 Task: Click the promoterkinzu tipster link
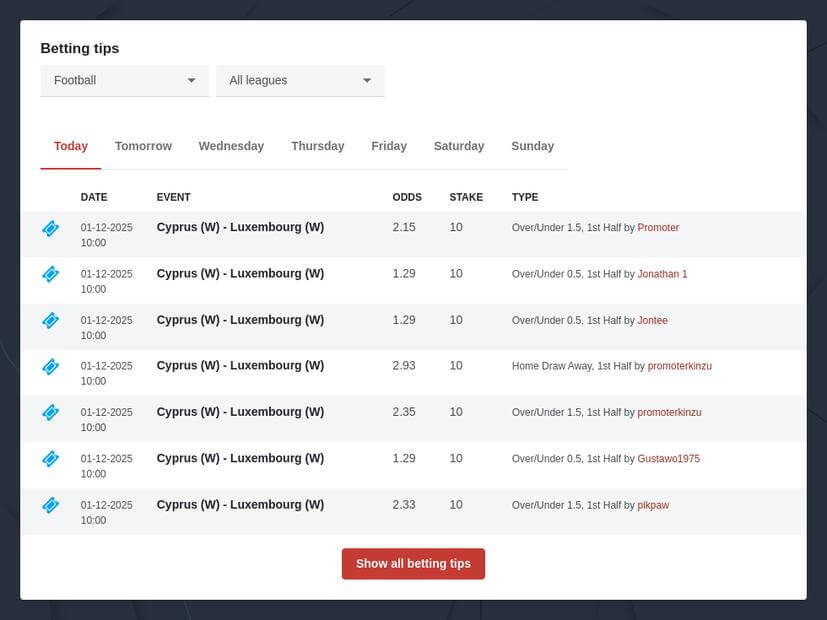(680, 367)
